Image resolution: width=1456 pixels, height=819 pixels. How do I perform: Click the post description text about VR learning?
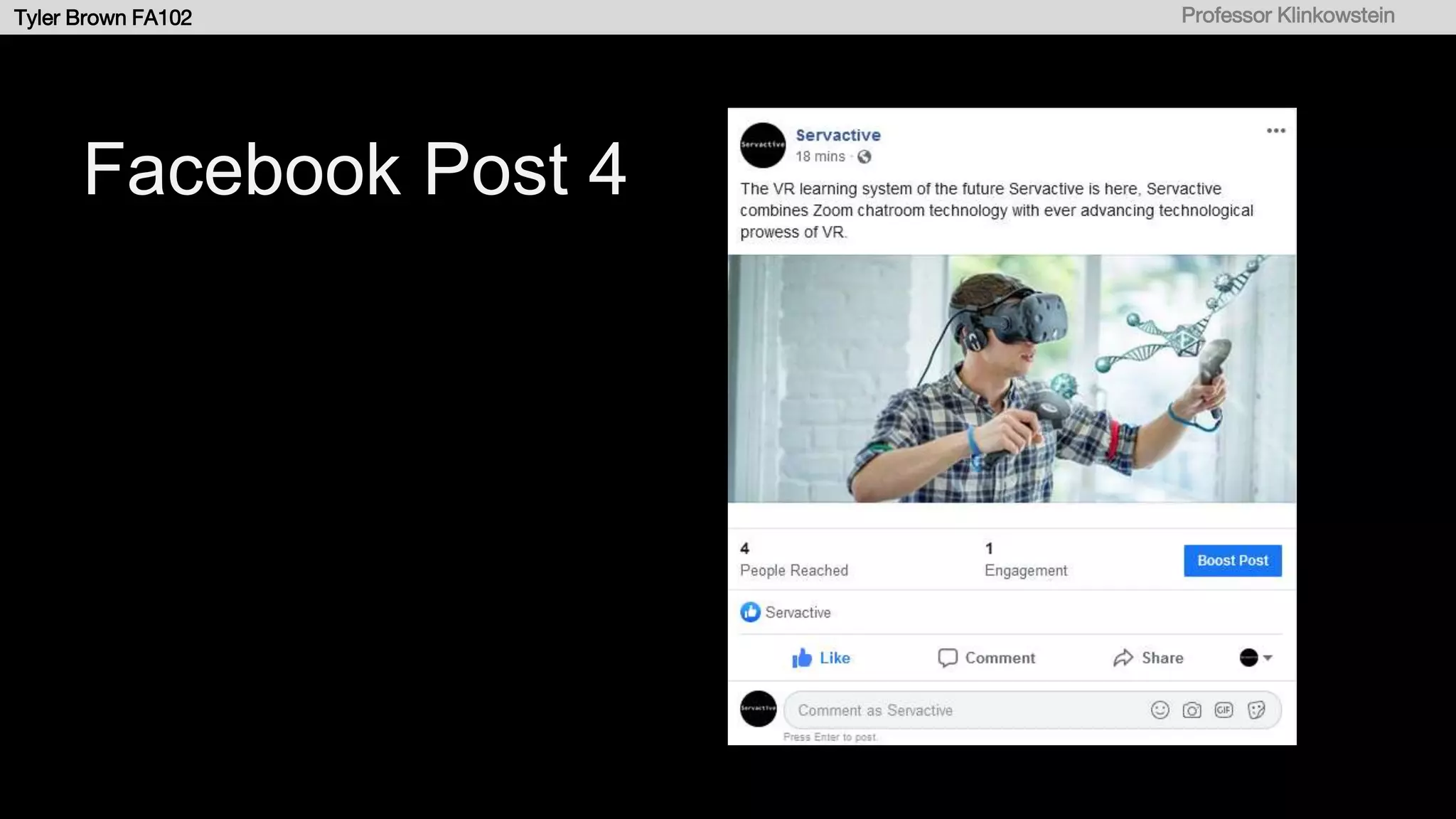996,210
